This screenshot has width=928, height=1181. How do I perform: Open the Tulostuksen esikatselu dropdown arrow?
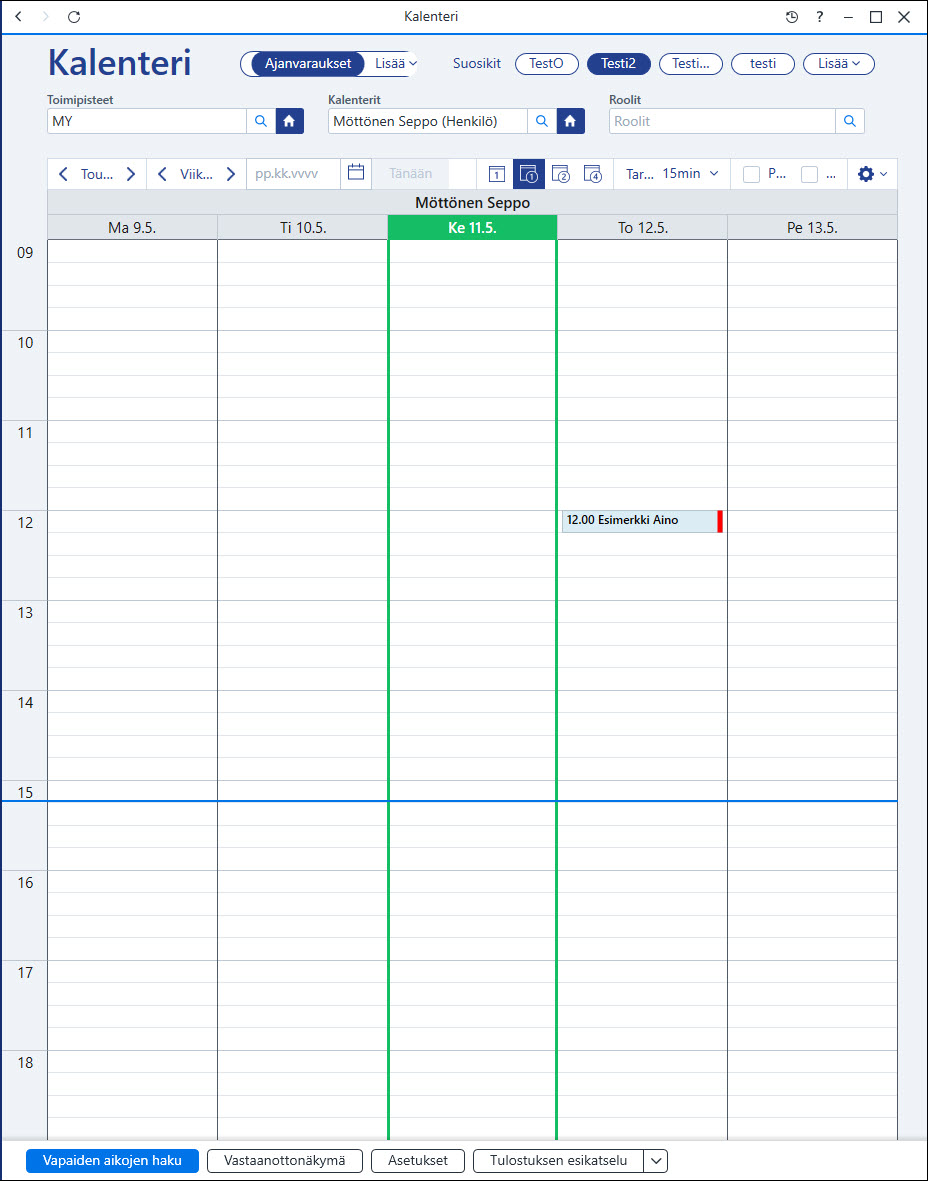tap(656, 1161)
